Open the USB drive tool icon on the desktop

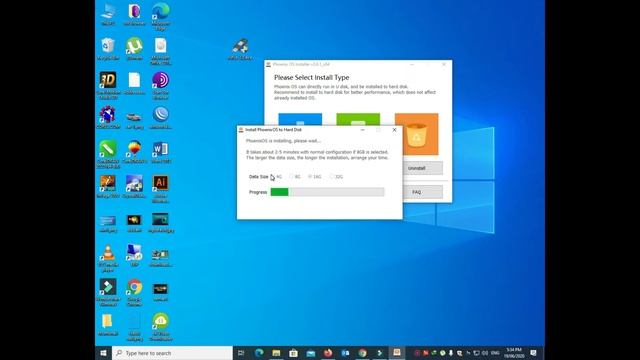pyautogui.click(x=240, y=49)
